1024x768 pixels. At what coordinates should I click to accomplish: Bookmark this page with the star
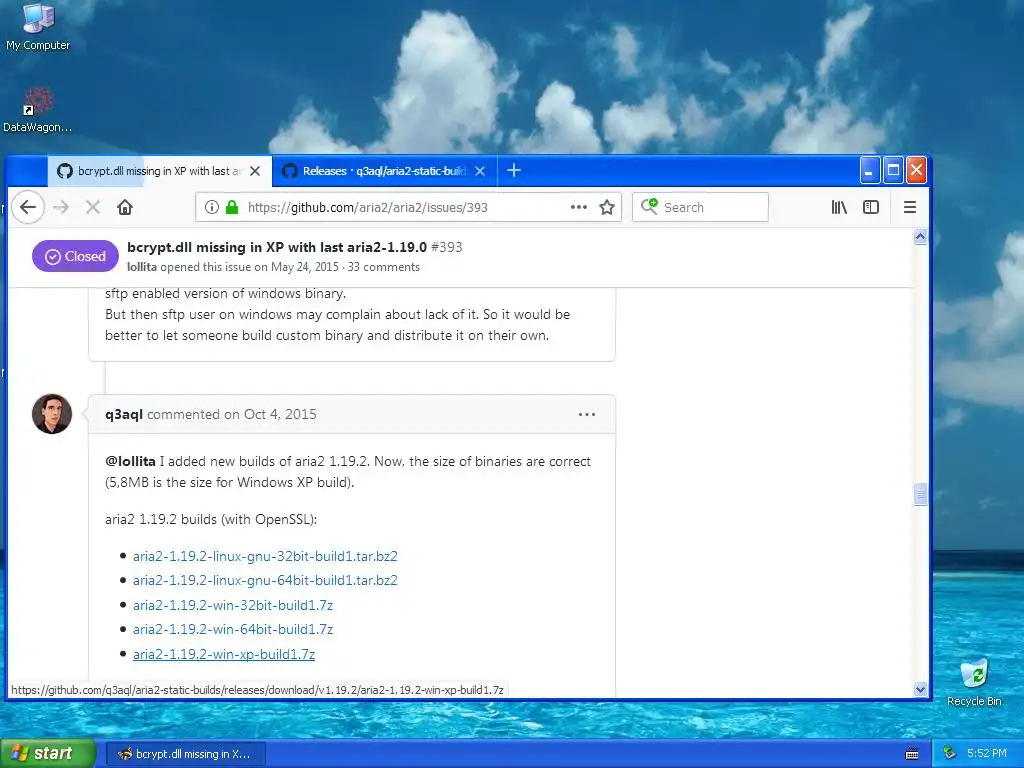607,208
